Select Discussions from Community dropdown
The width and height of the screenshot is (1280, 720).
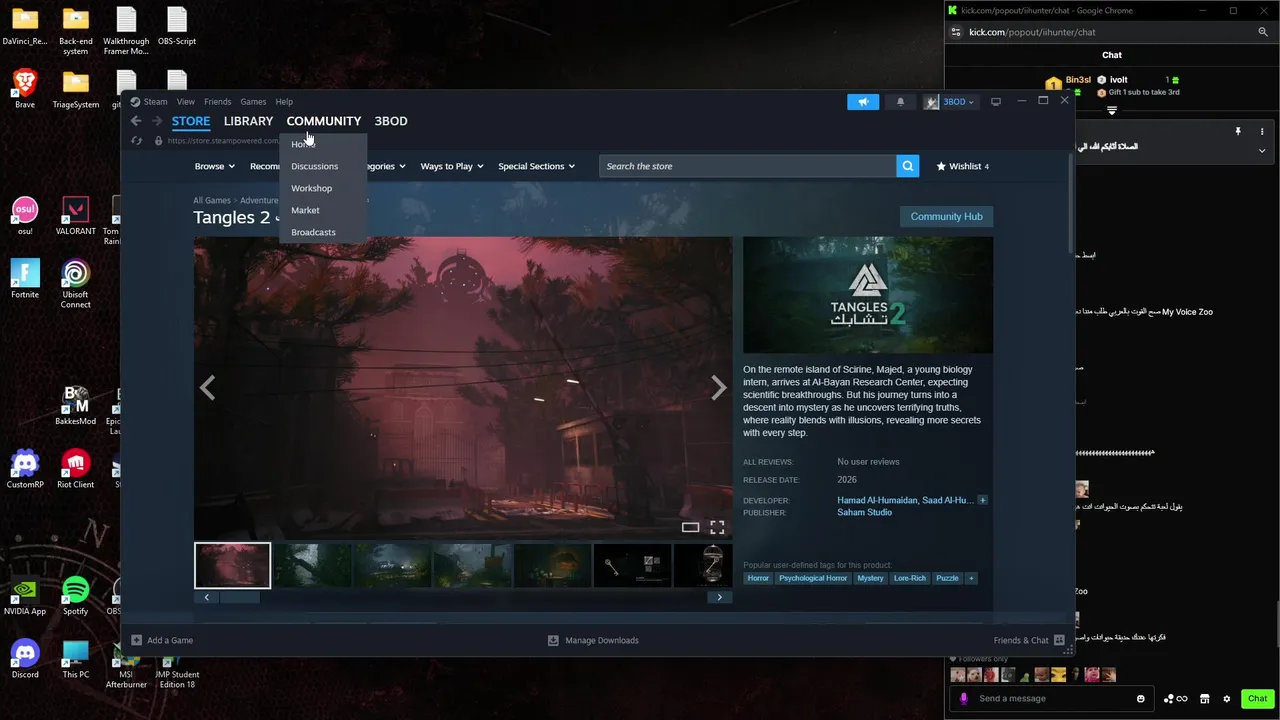point(315,166)
